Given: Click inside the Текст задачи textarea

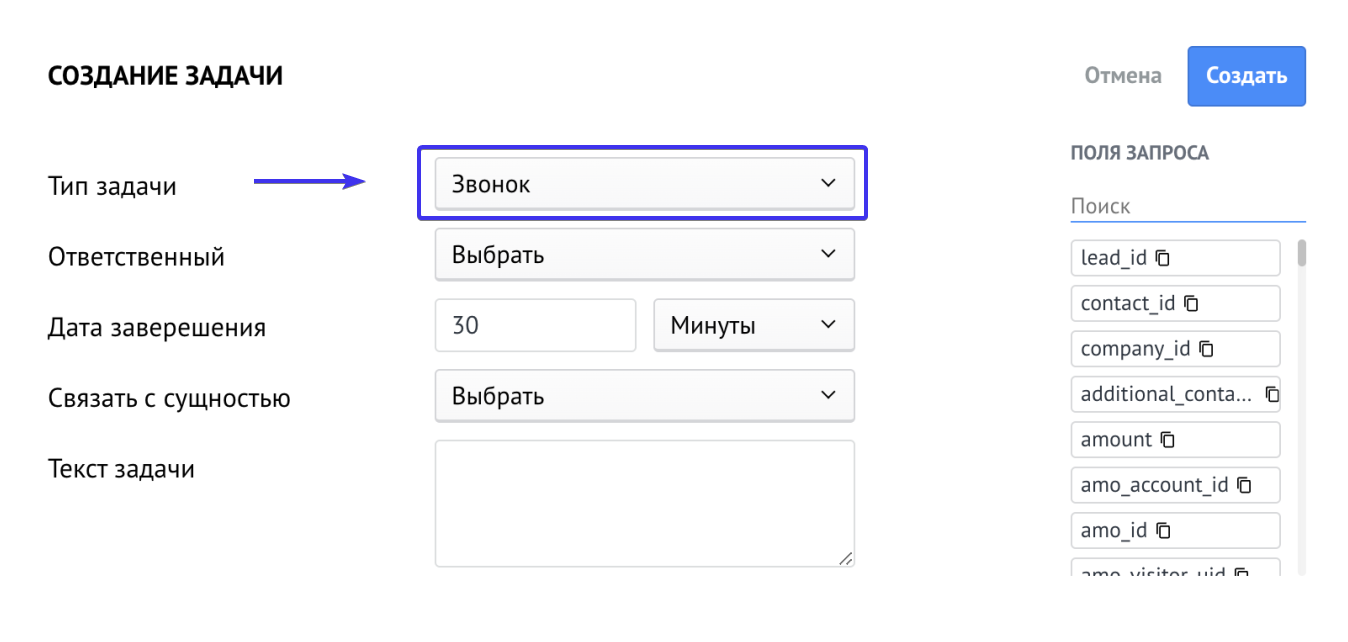Looking at the screenshot, I should (644, 503).
